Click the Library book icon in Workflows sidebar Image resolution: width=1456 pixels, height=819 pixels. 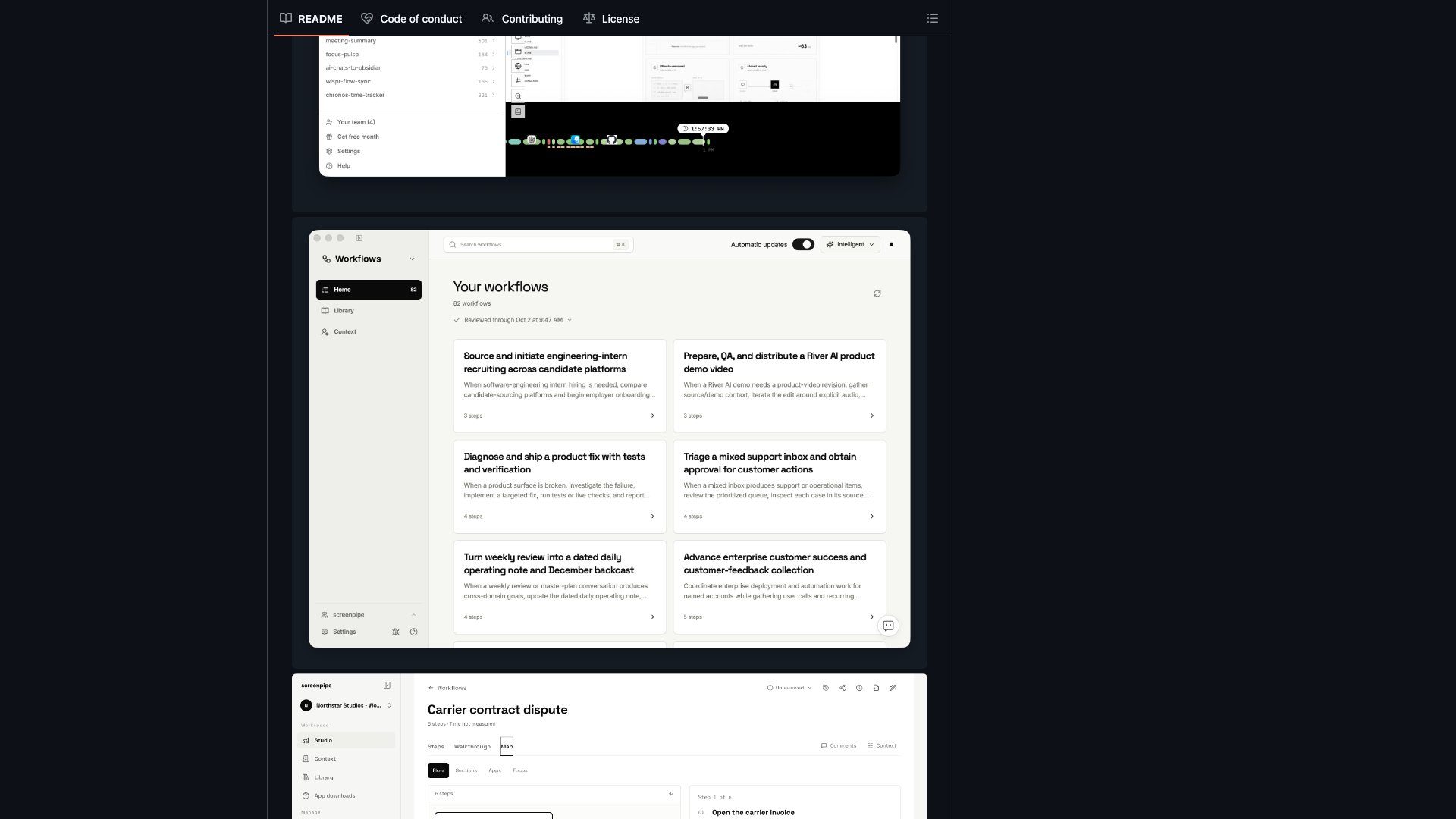(325, 311)
